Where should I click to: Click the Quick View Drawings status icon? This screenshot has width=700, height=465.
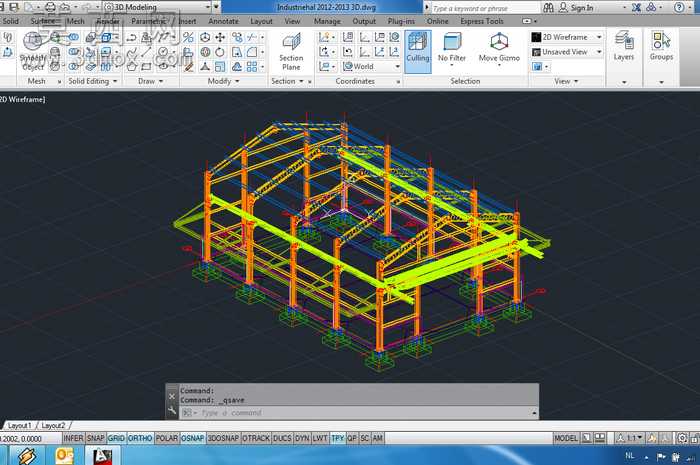tap(600, 438)
